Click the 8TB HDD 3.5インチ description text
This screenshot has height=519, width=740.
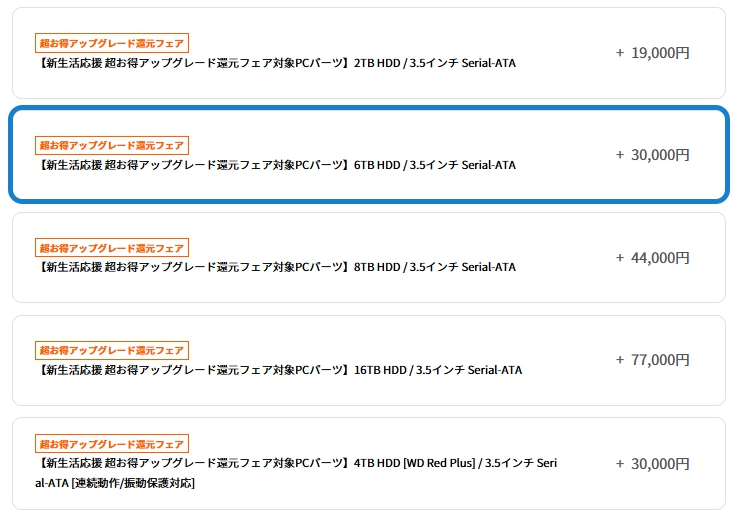click(x=277, y=267)
